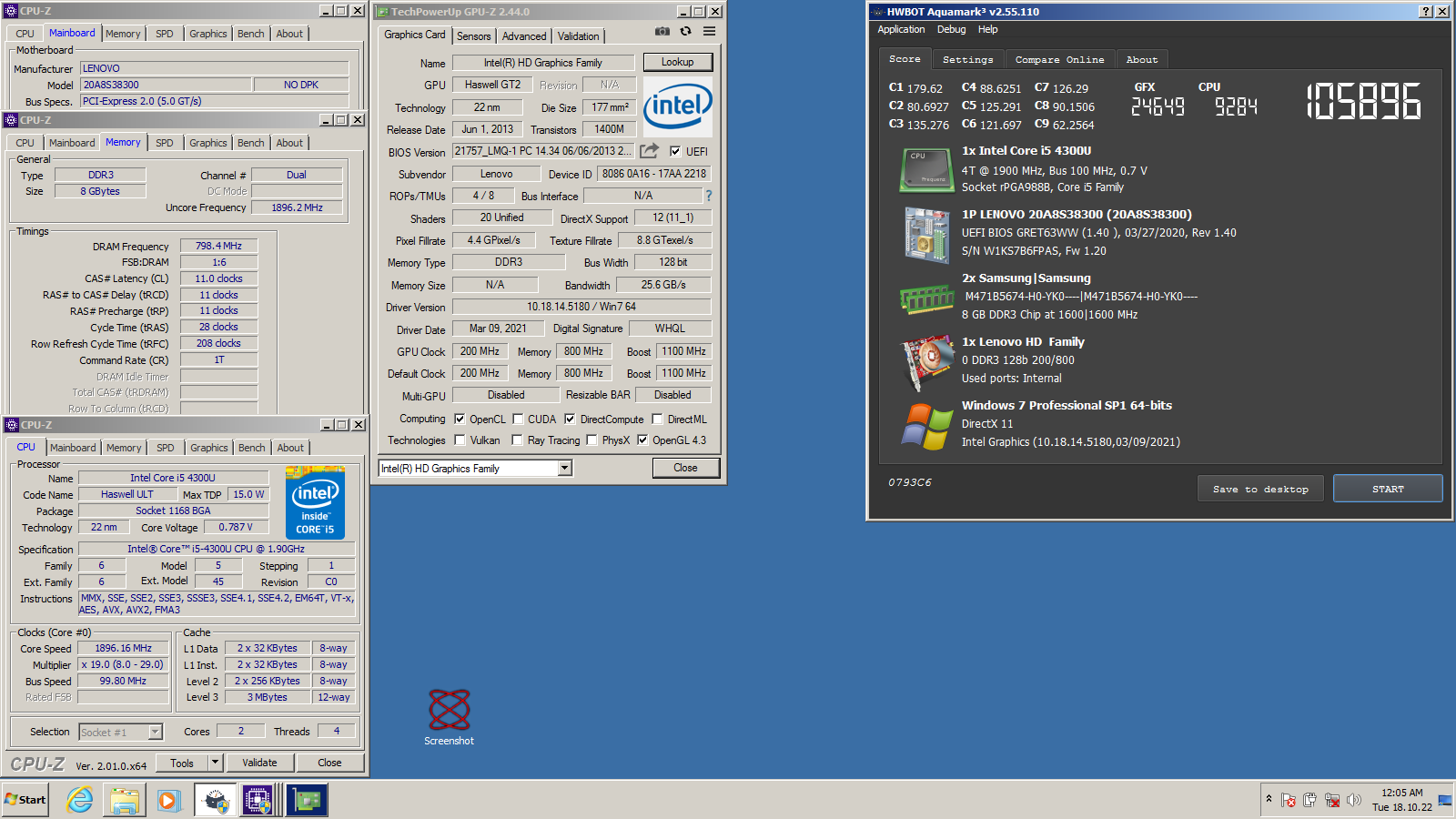Screen dimensions: 1456x819
Task: Click the motherboard Model 20A8S38300 field
Action: pos(166,85)
